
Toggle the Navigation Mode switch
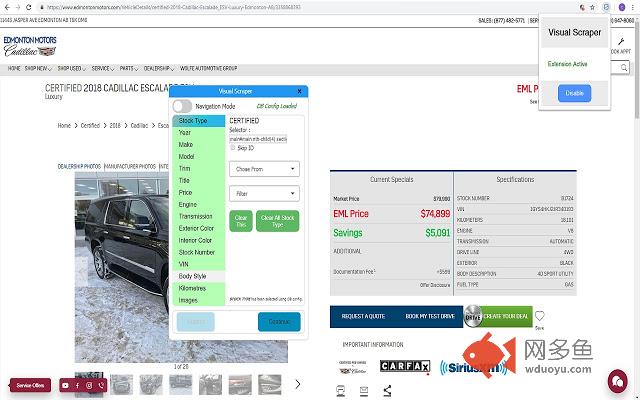[182, 105]
